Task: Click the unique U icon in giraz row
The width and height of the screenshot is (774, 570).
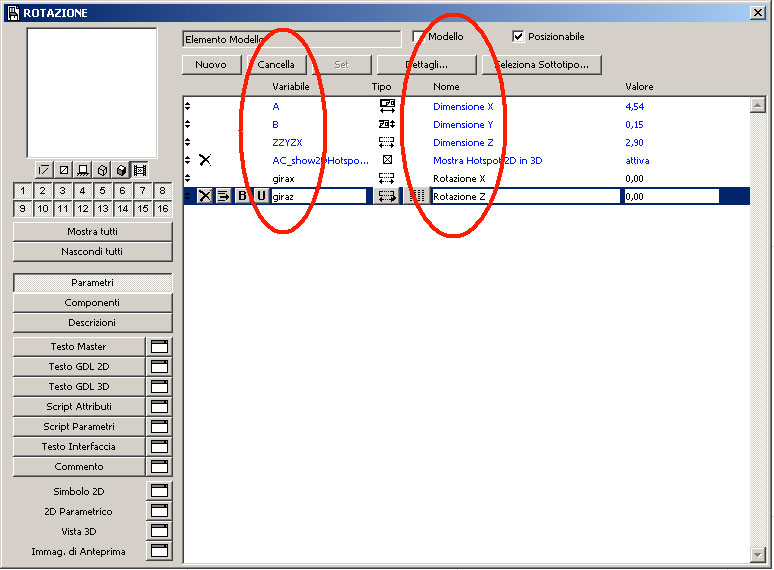Action: [x=261, y=197]
